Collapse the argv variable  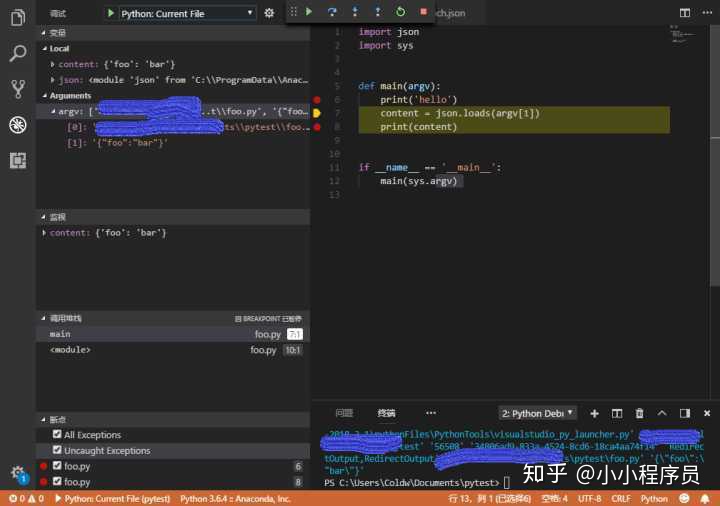pyautogui.click(x=53, y=111)
